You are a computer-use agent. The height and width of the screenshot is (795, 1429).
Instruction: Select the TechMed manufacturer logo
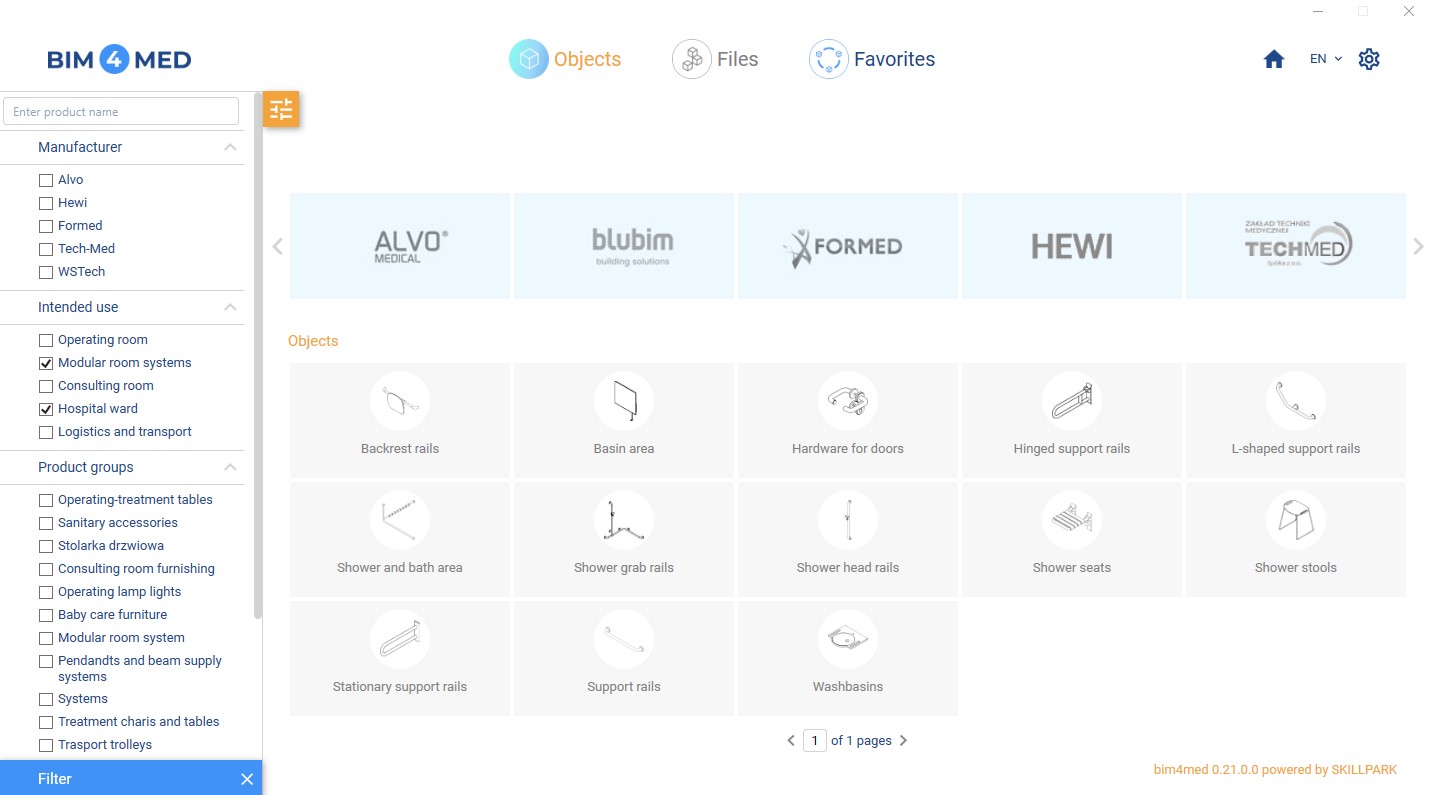pos(1296,246)
